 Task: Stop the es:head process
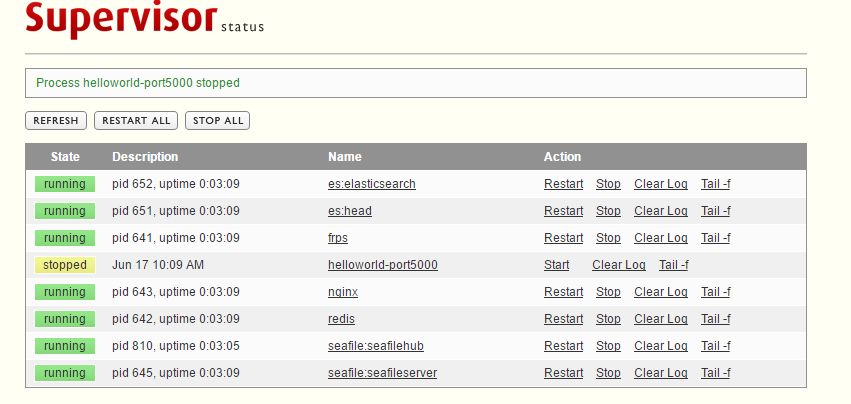point(608,211)
